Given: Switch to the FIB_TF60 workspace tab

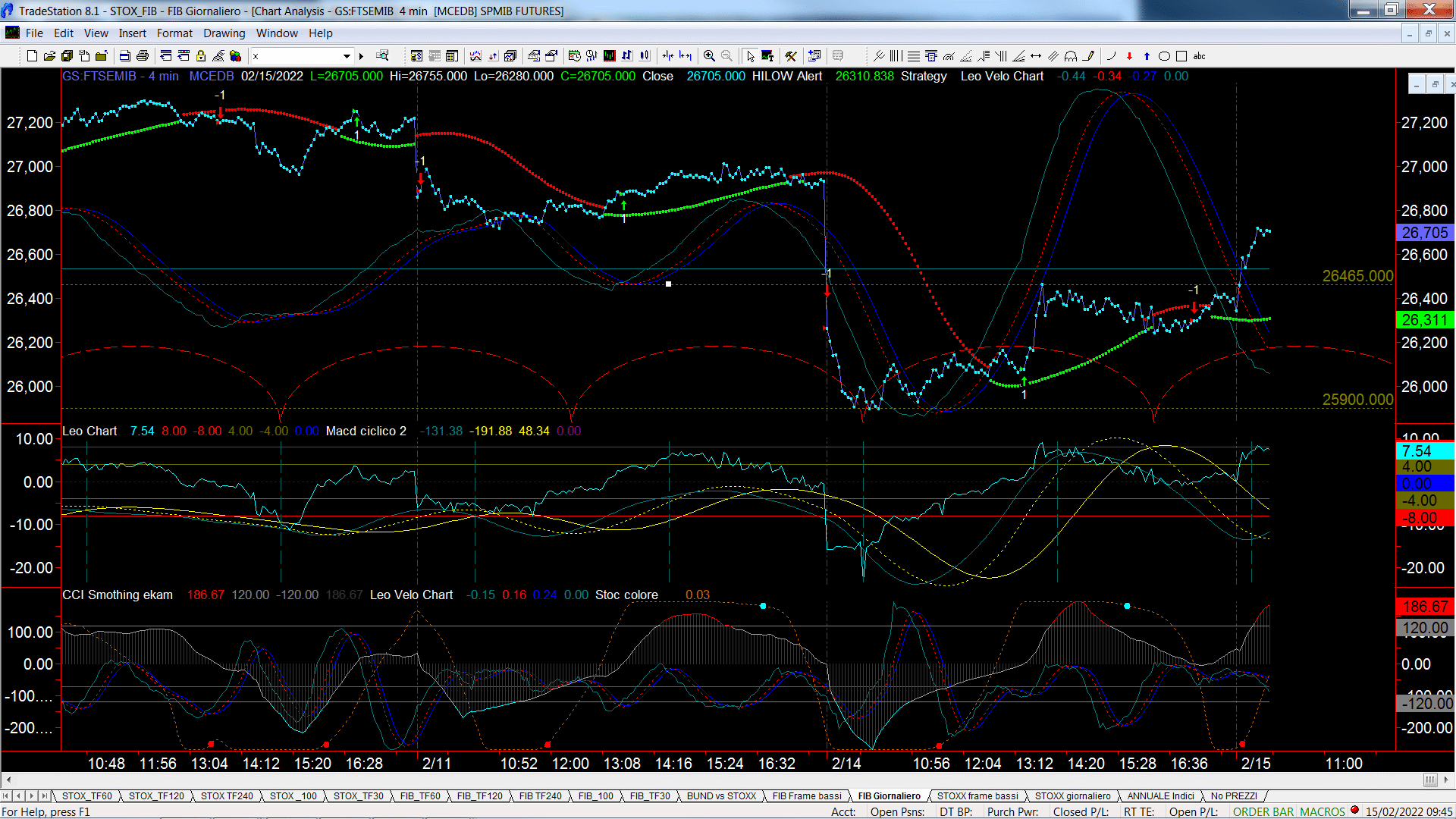Looking at the screenshot, I should 420,795.
